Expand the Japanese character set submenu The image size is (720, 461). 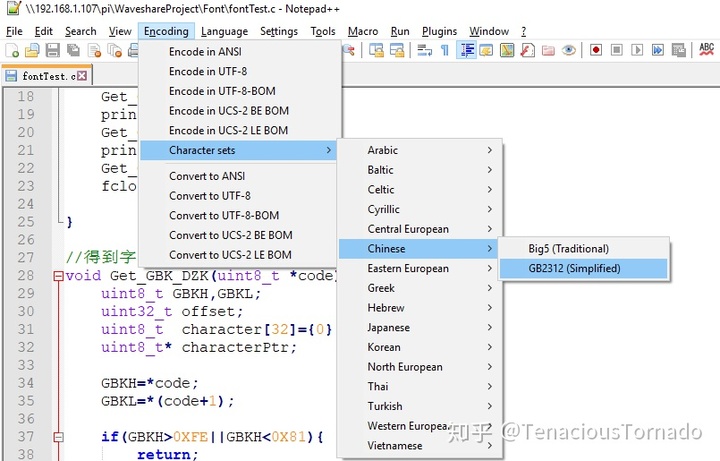[419, 328]
